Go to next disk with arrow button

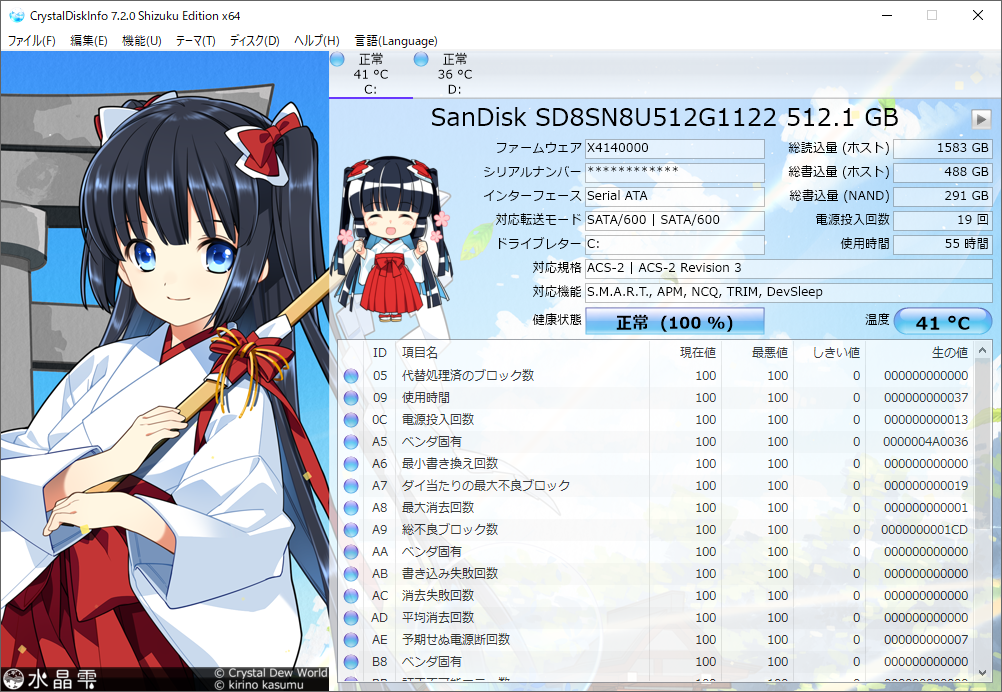click(981, 119)
